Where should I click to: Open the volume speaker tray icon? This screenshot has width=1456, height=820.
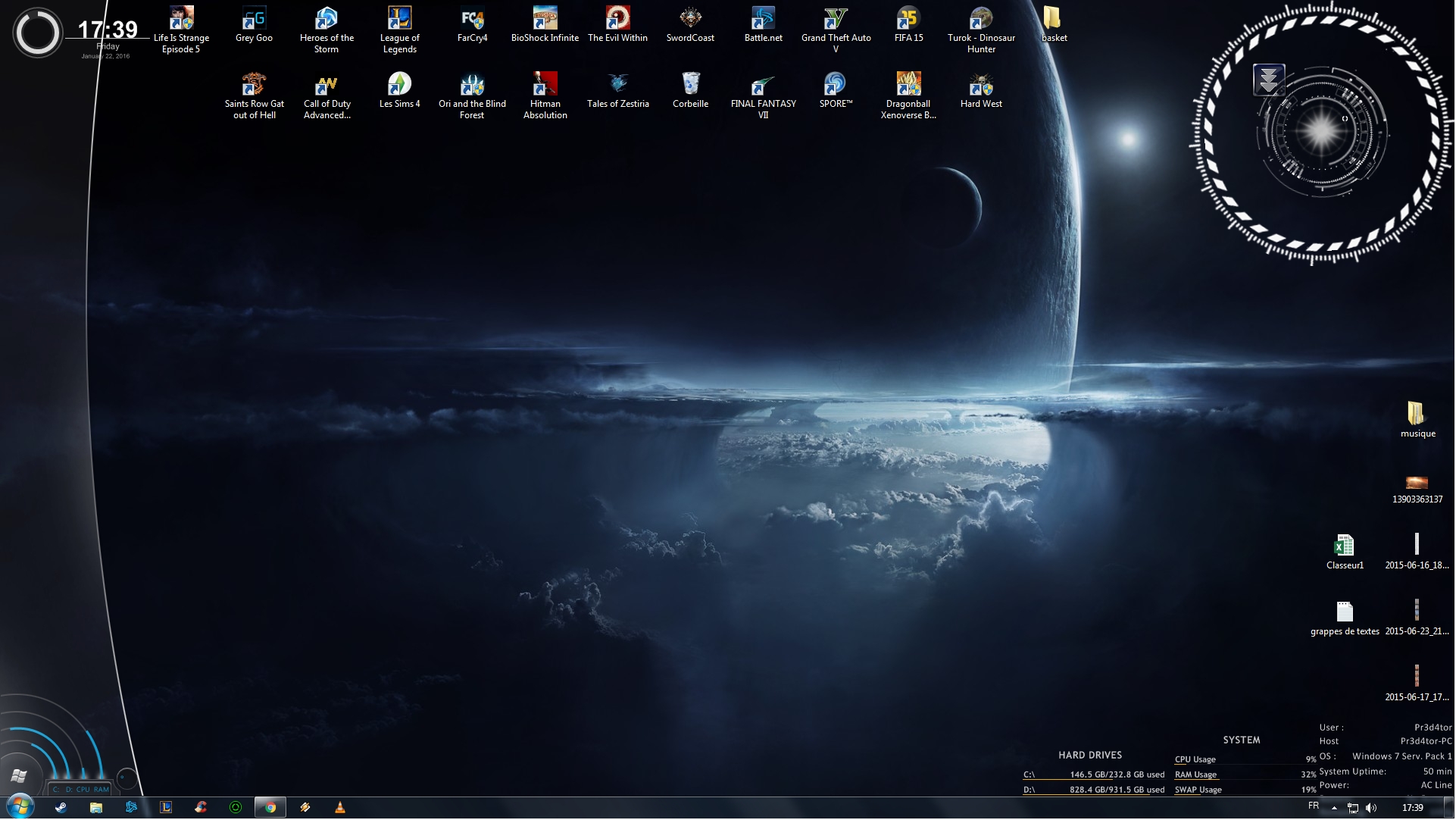tap(1371, 809)
